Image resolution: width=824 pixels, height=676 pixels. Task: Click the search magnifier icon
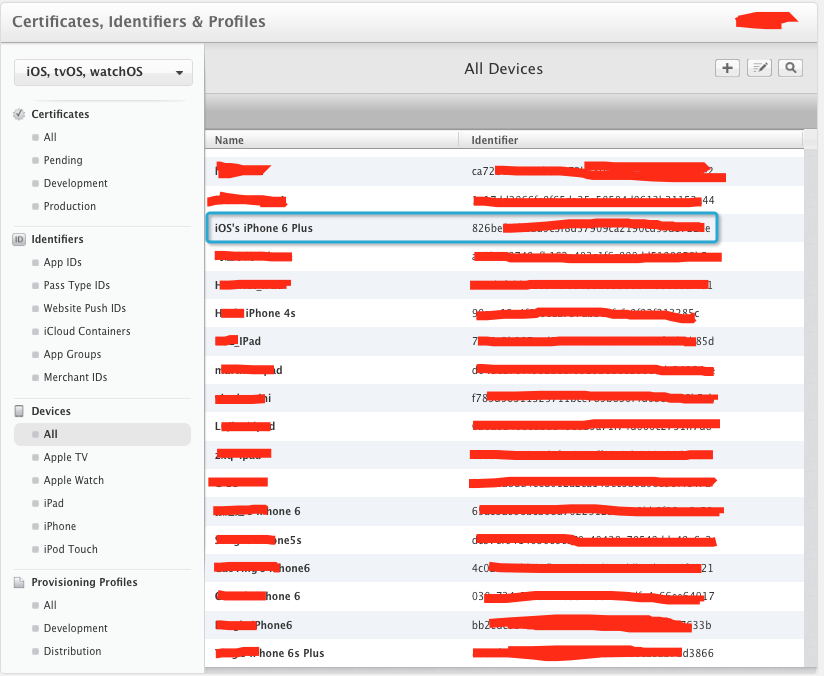[790, 68]
